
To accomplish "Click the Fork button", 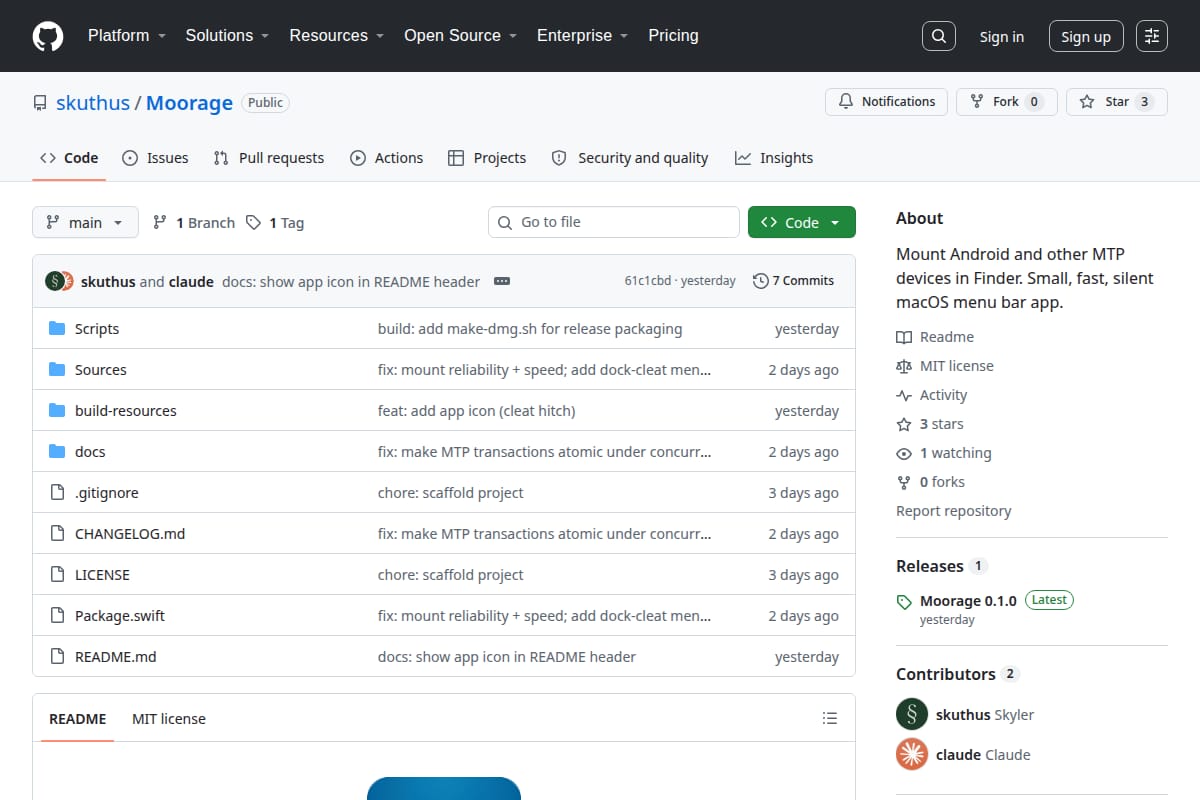I will 1007,101.
